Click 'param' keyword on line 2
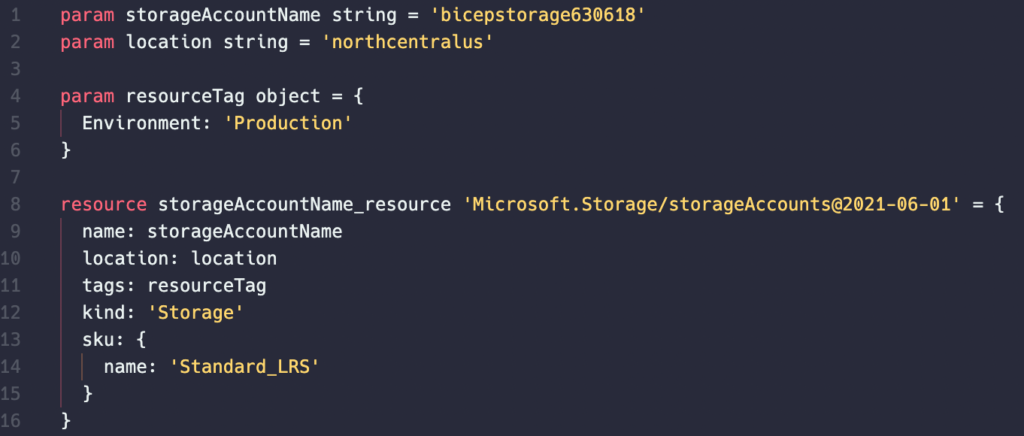1024x436 pixels. pos(88,42)
